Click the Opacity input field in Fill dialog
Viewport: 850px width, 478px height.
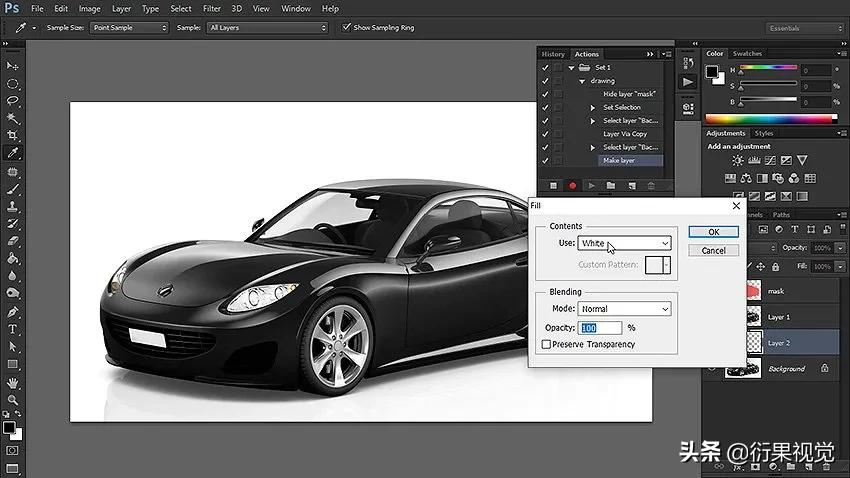click(600, 328)
